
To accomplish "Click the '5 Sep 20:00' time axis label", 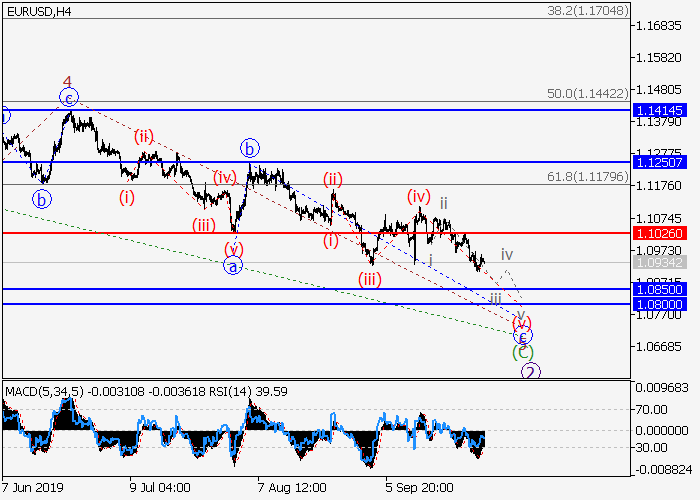I will tap(420, 486).
